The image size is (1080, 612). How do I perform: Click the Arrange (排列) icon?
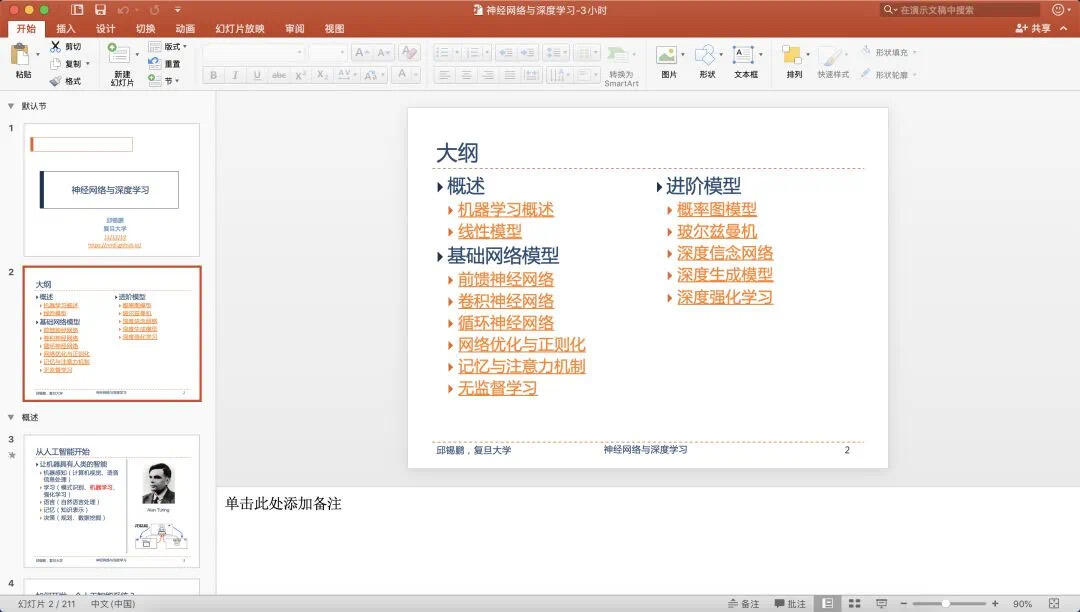click(792, 55)
